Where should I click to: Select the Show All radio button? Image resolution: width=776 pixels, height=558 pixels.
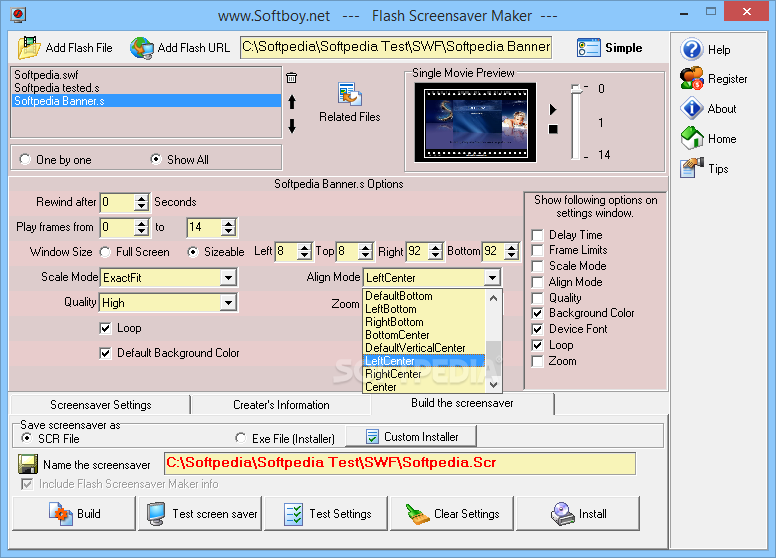point(156,159)
